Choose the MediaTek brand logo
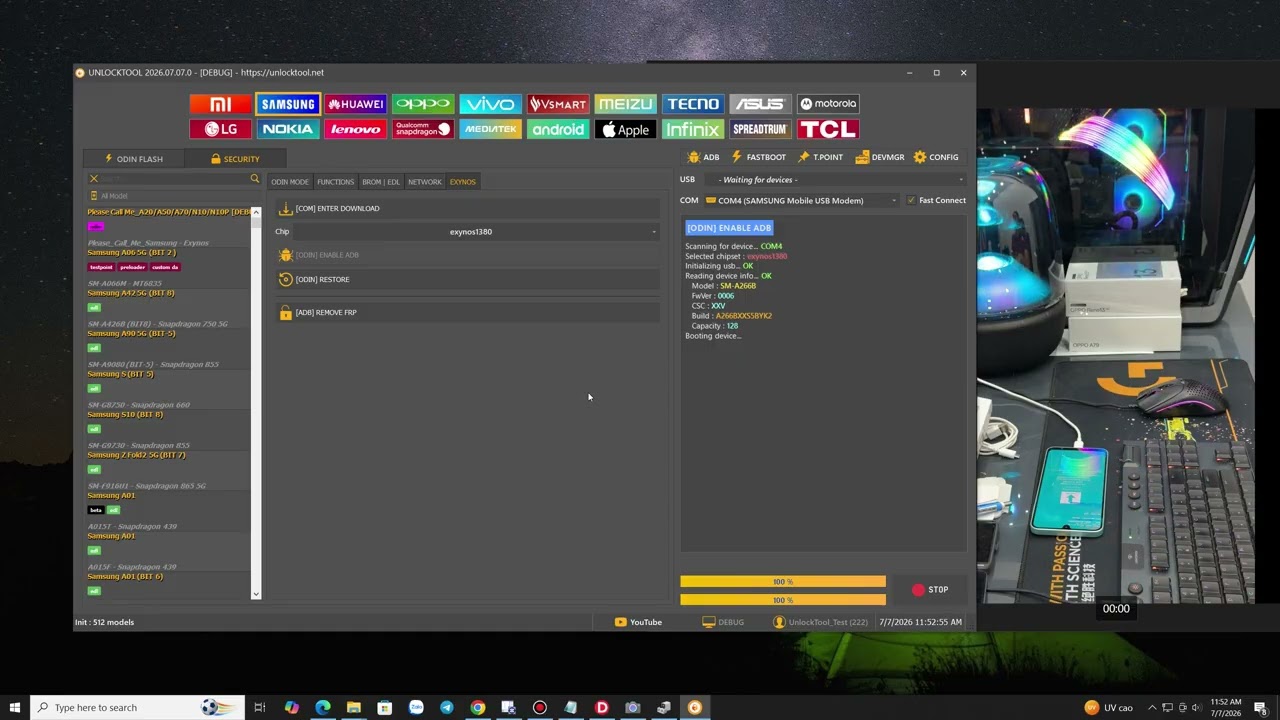 490,129
